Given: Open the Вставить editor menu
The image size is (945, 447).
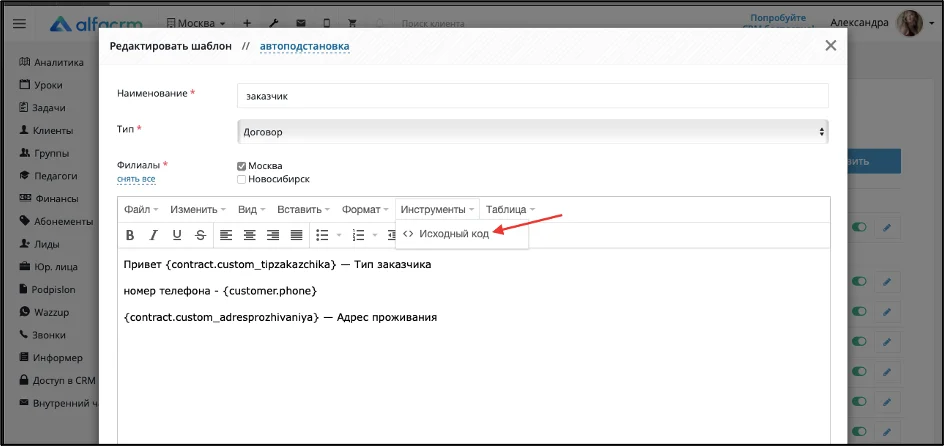Looking at the screenshot, I should (303, 210).
